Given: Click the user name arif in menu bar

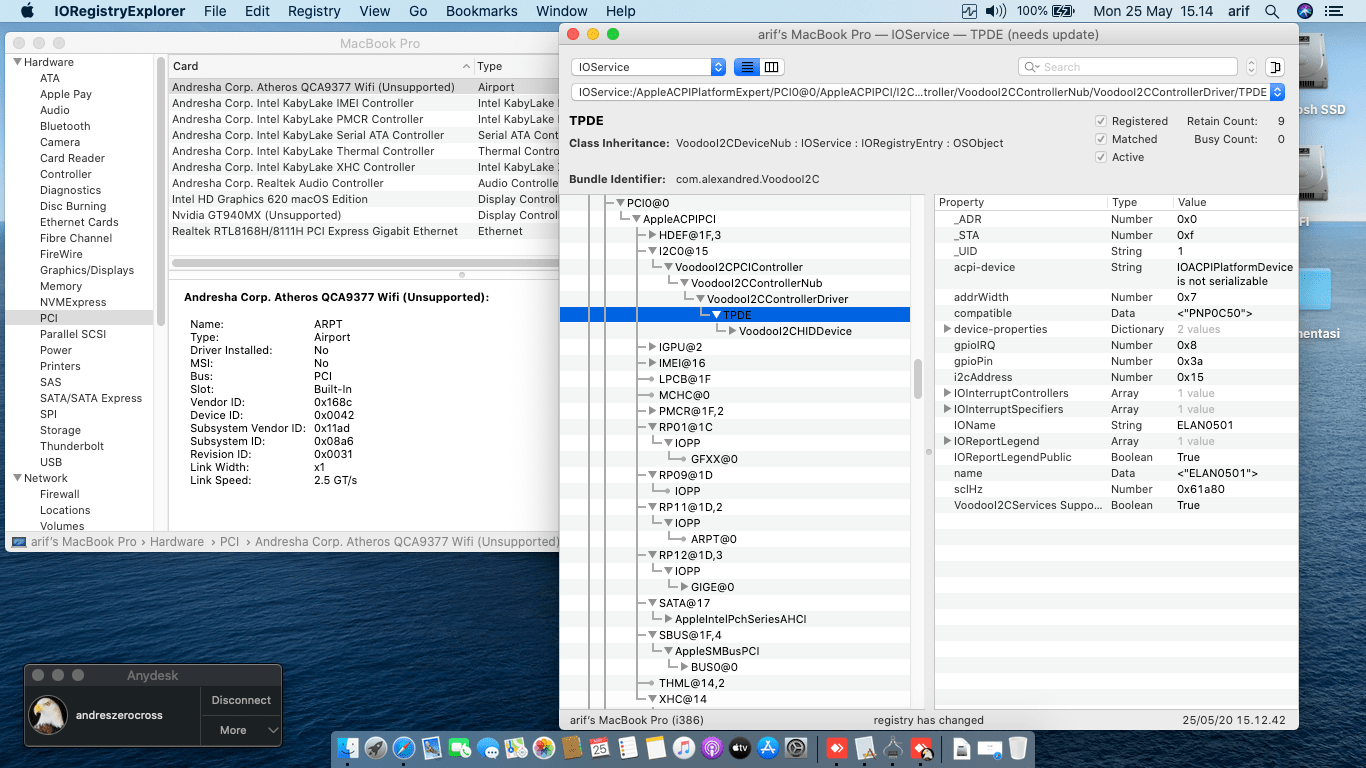Looking at the screenshot, I should [x=1237, y=11].
